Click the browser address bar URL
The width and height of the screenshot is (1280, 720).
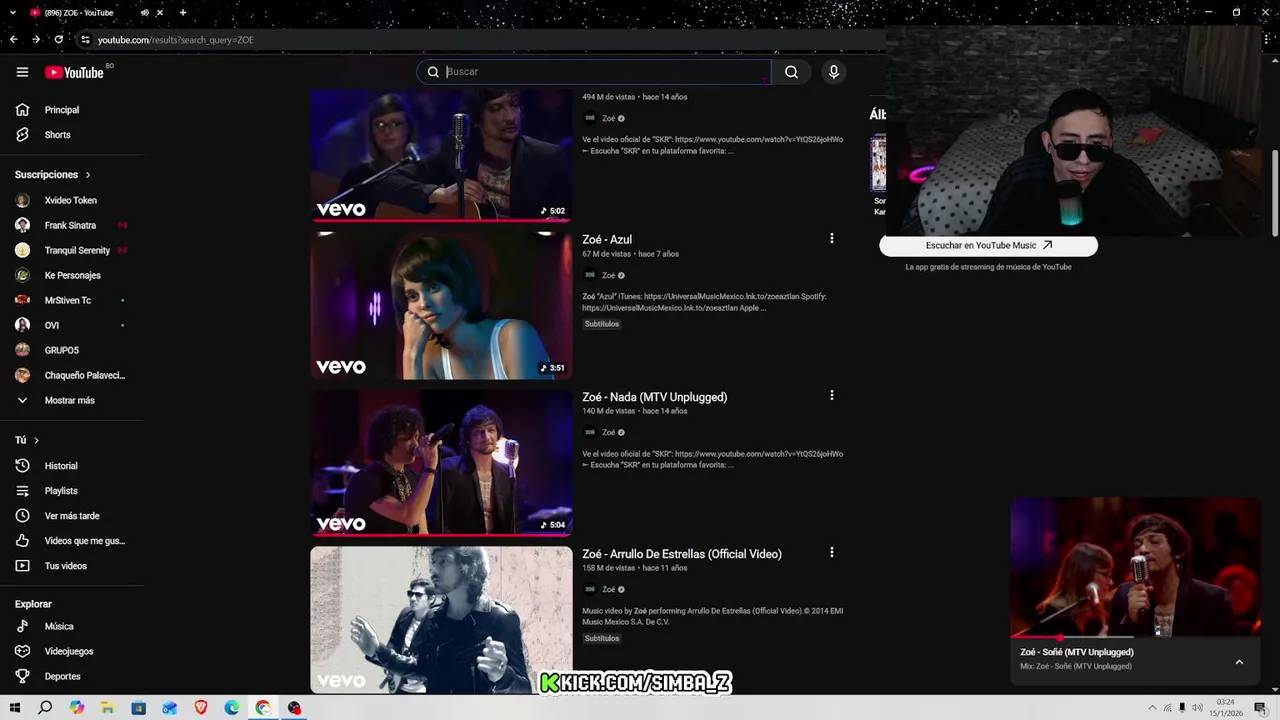tap(176, 40)
